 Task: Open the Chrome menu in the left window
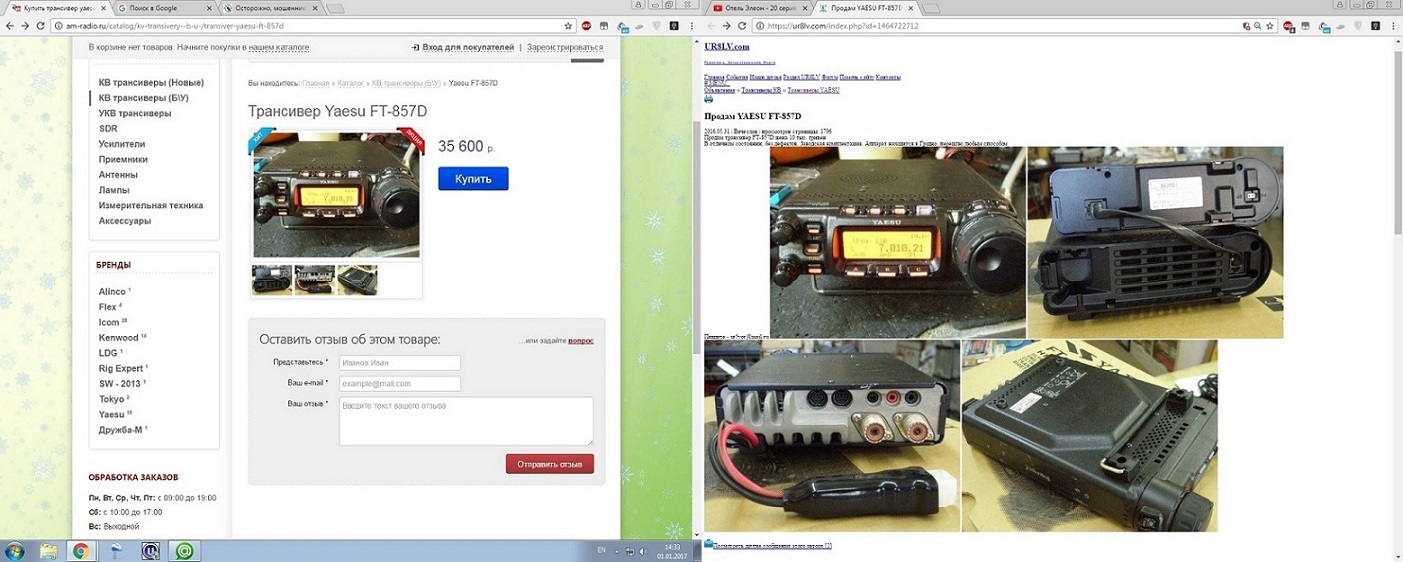coord(694,25)
